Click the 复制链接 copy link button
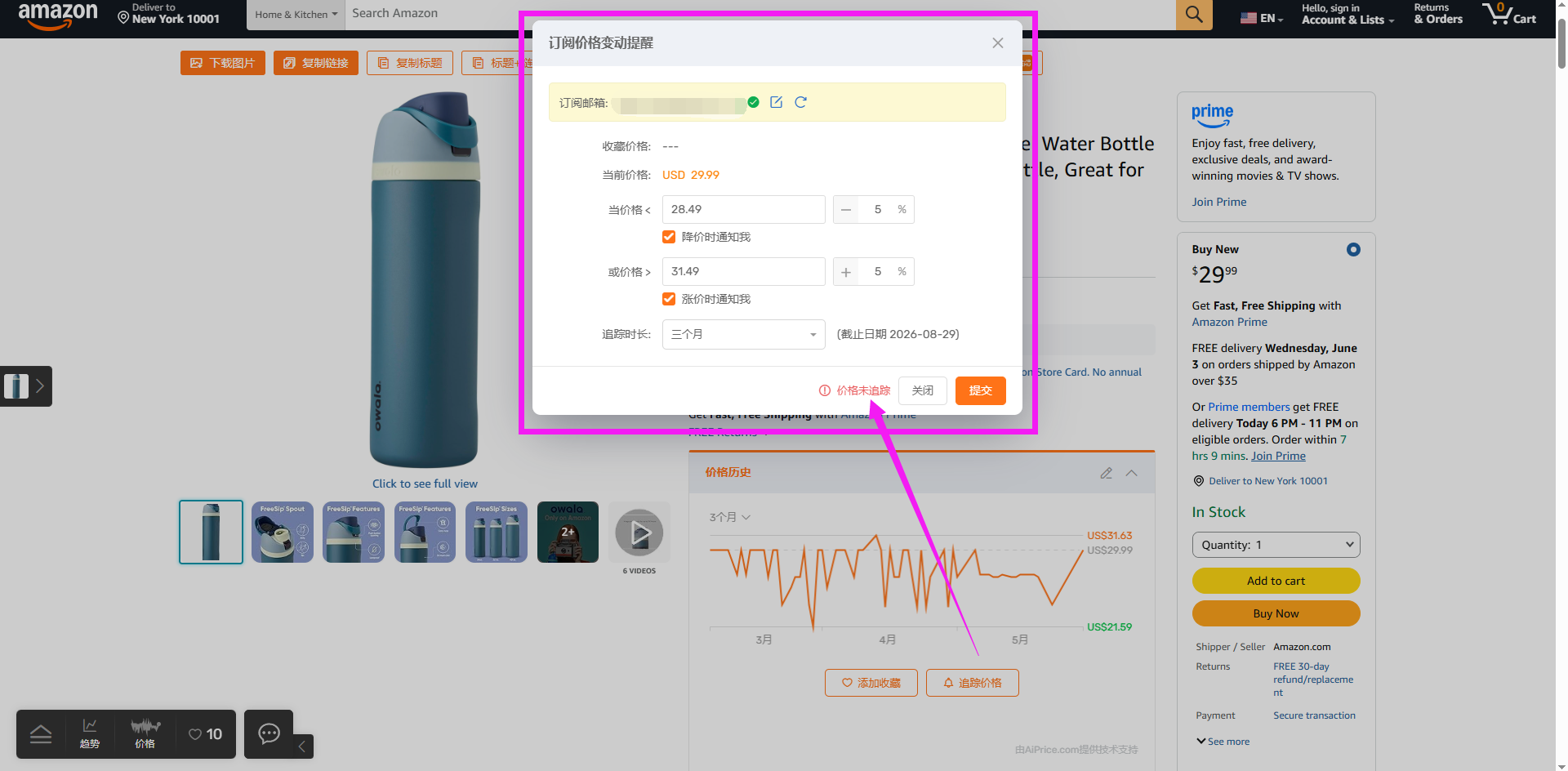The height and width of the screenshot is (771, 1568). [x=316, y=63]
